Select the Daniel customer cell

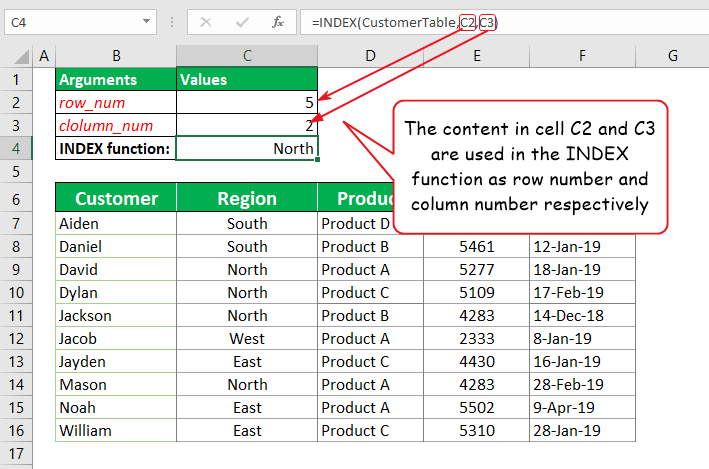(x=116, y=246)
